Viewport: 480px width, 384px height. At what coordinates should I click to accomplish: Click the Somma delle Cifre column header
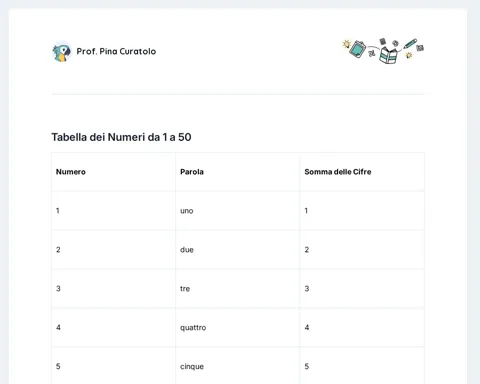338,172
